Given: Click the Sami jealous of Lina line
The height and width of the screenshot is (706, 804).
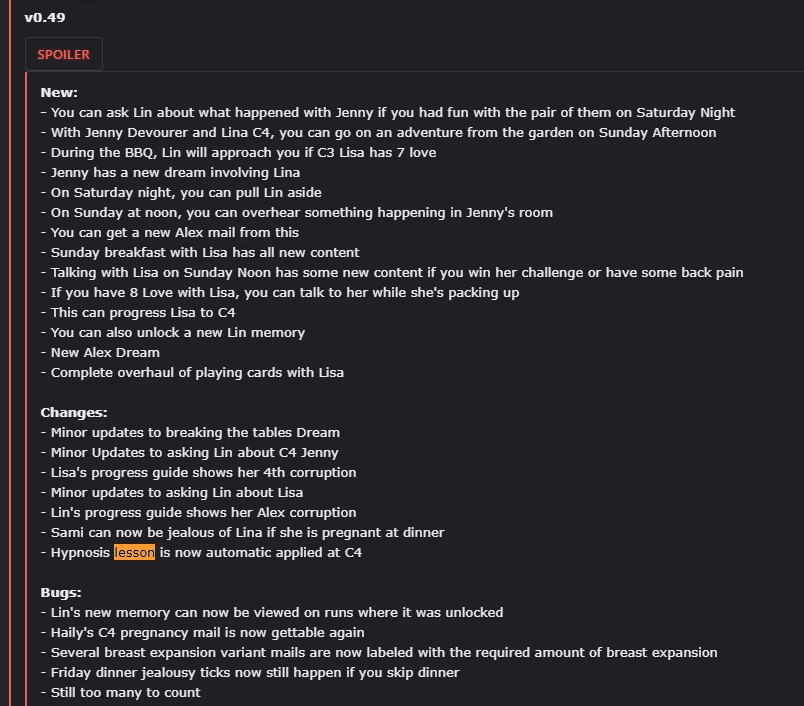Looking at the screenshot, I should click(x=247, y=532).
